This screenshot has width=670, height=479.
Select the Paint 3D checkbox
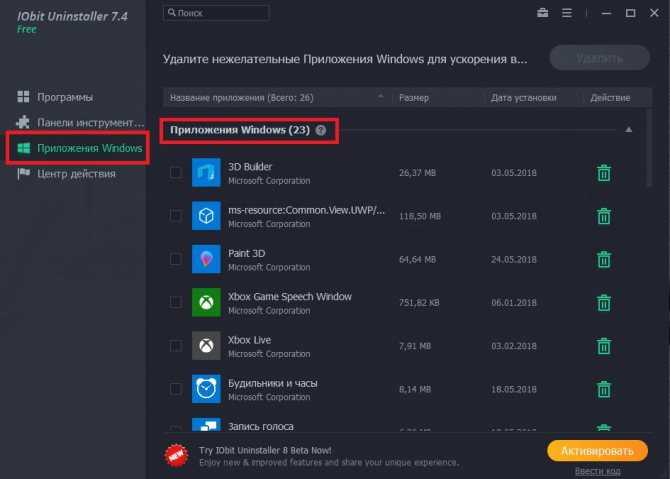coord(175,259)
